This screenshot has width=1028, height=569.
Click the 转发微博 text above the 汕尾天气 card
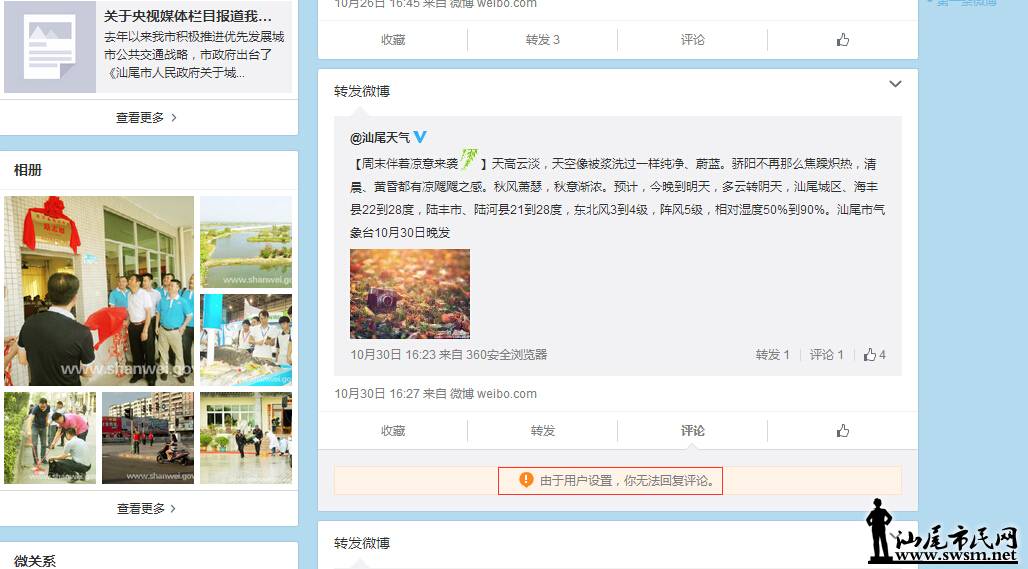[x=362, y=91]
